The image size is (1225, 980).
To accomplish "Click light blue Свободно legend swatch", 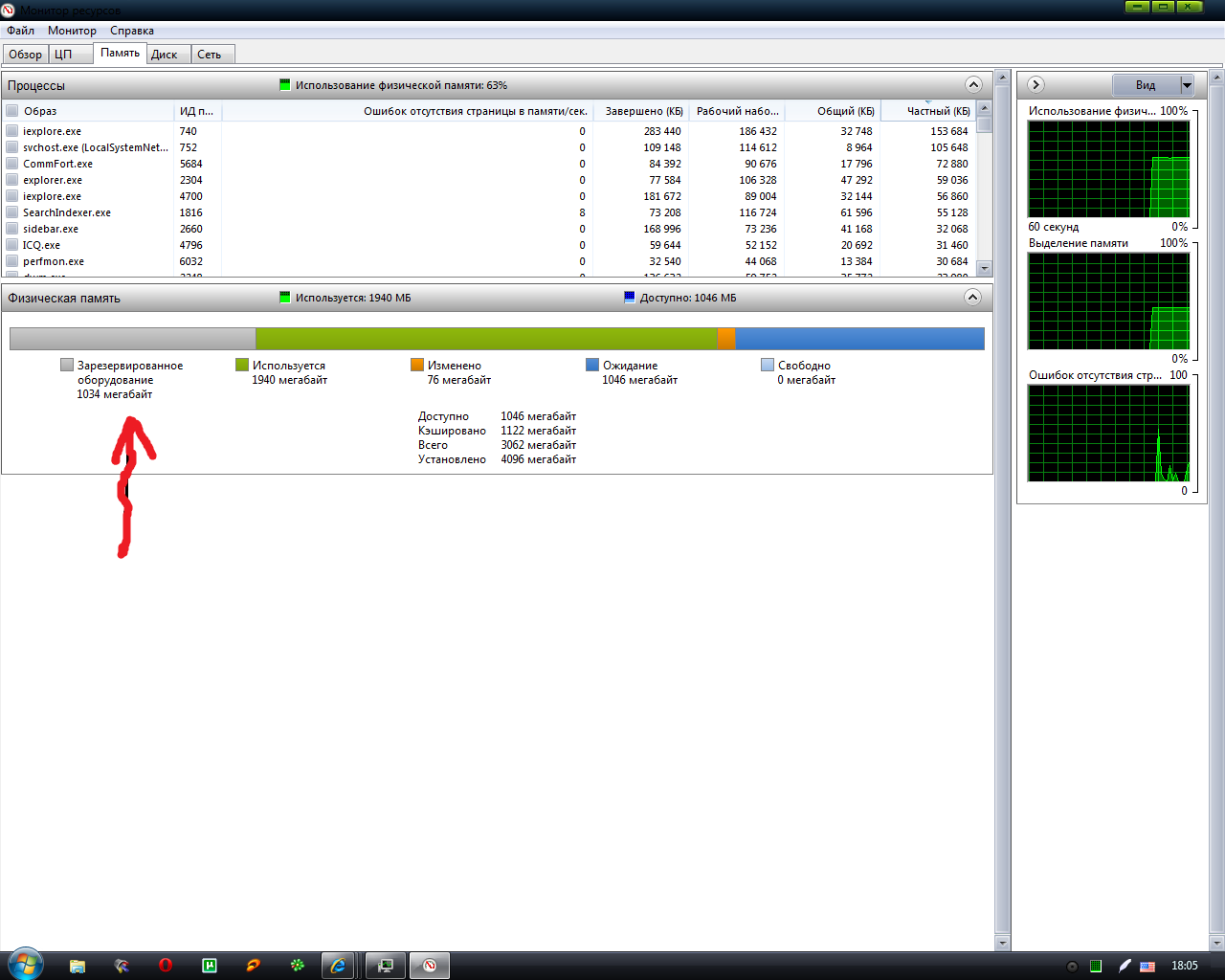I will click(768, 365).
